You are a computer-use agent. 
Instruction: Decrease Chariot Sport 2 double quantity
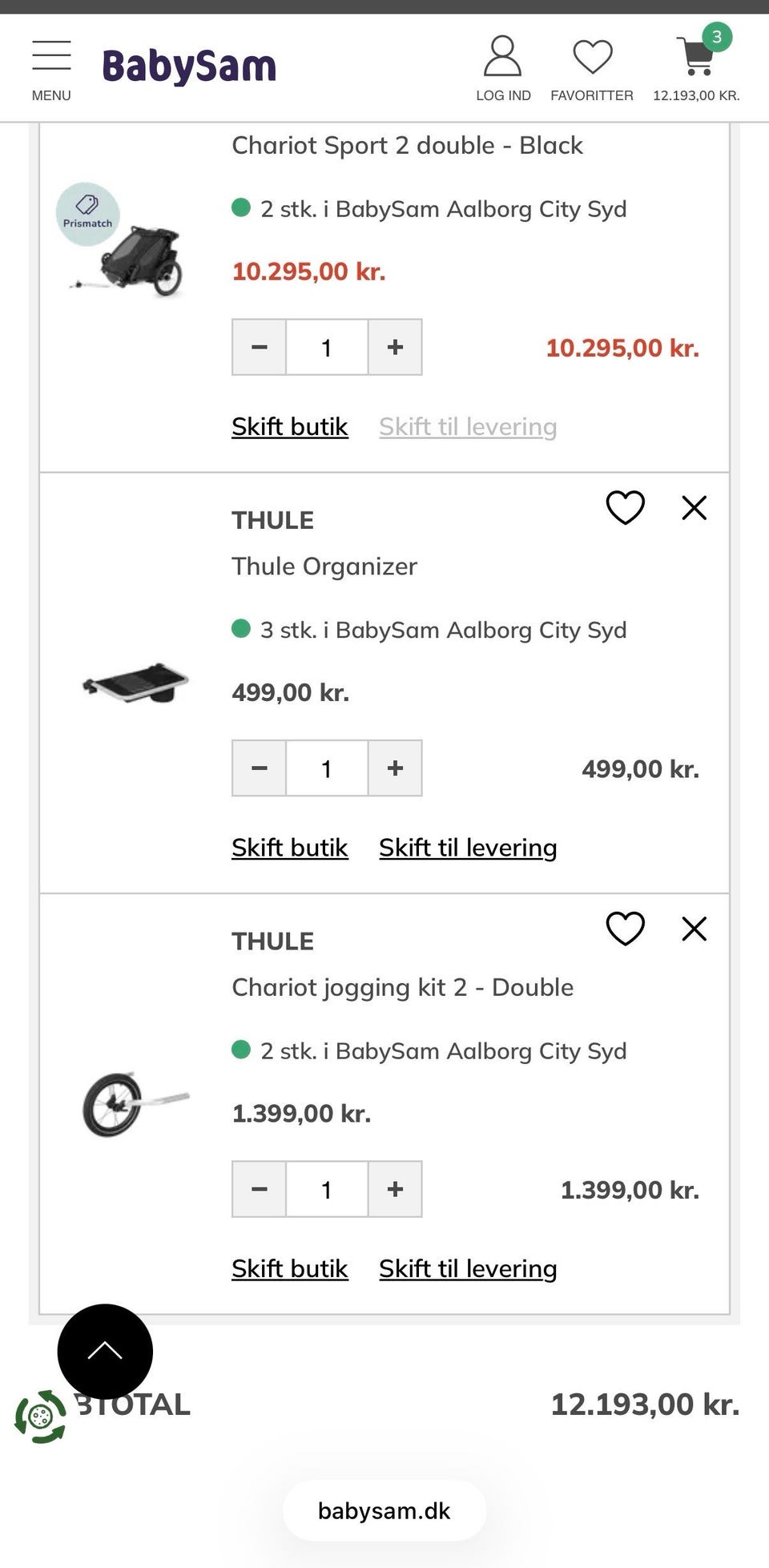pyautogui.click(x=259, y=347)
